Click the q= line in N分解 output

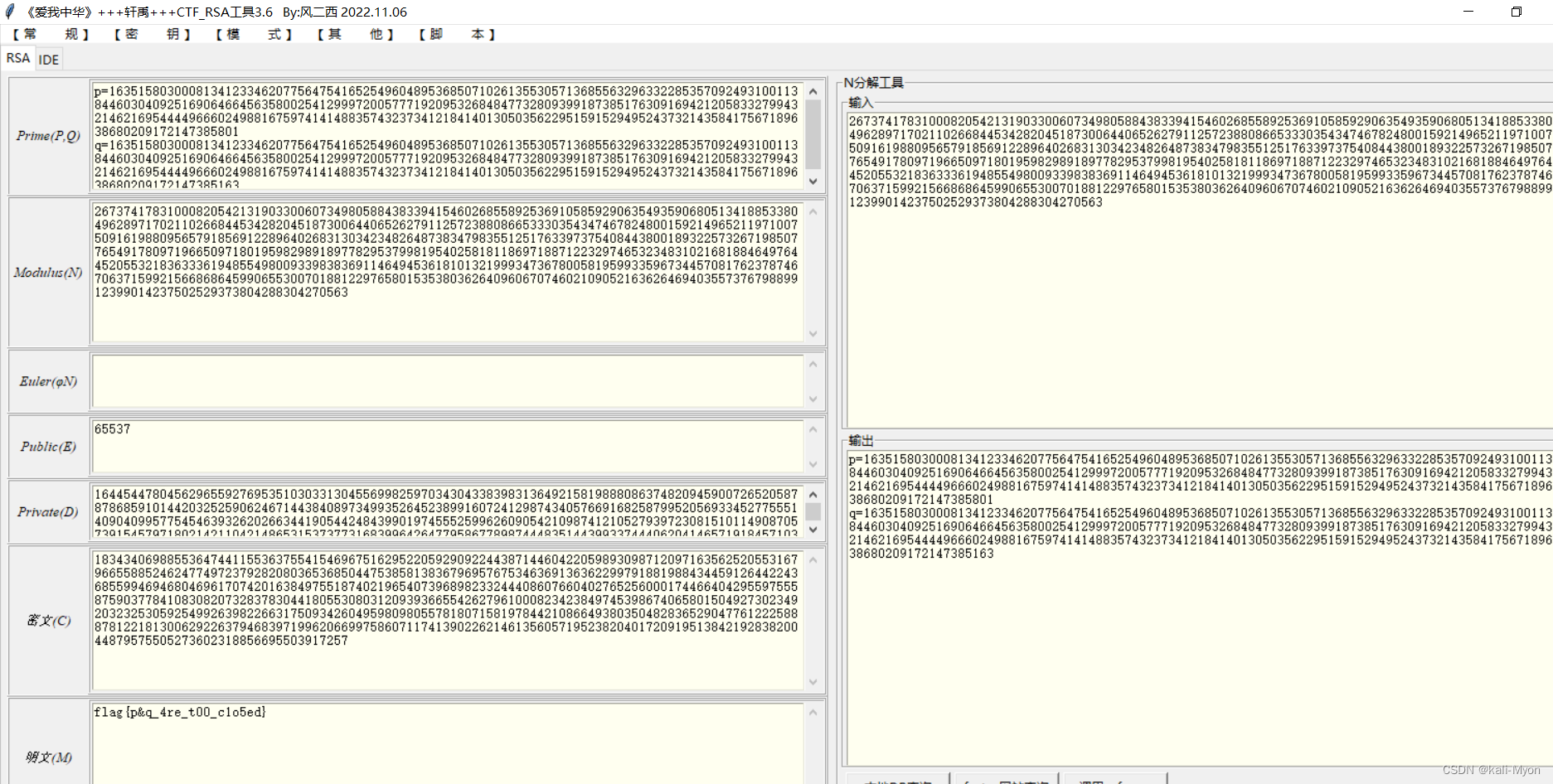point(1200,533)
